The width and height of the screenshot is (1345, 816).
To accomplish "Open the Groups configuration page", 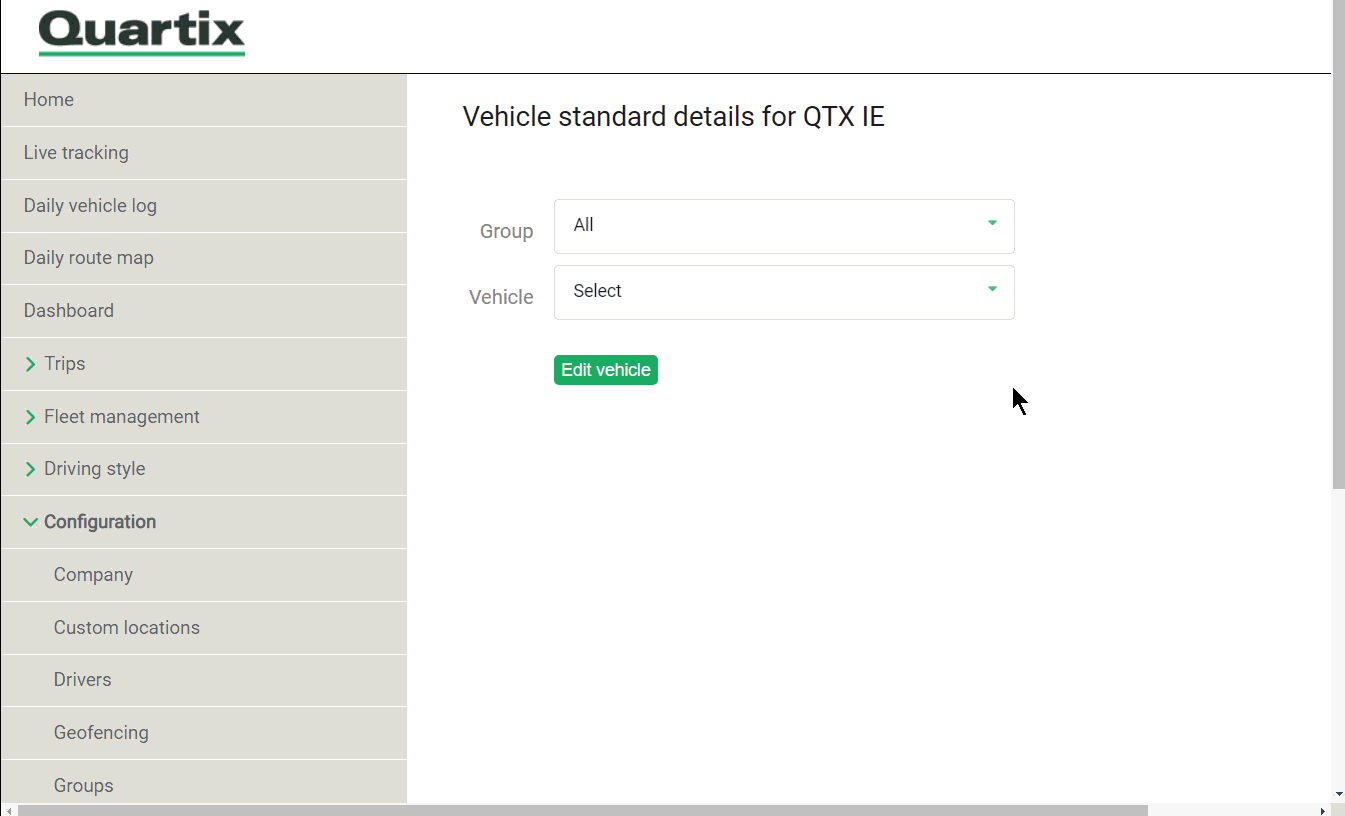I will (x=204, y=783).
